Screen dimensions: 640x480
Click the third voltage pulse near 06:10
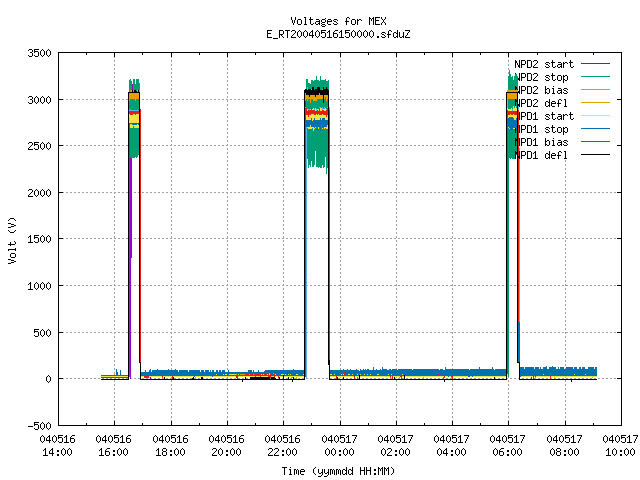pyautogui.click(x=513, y=224)
